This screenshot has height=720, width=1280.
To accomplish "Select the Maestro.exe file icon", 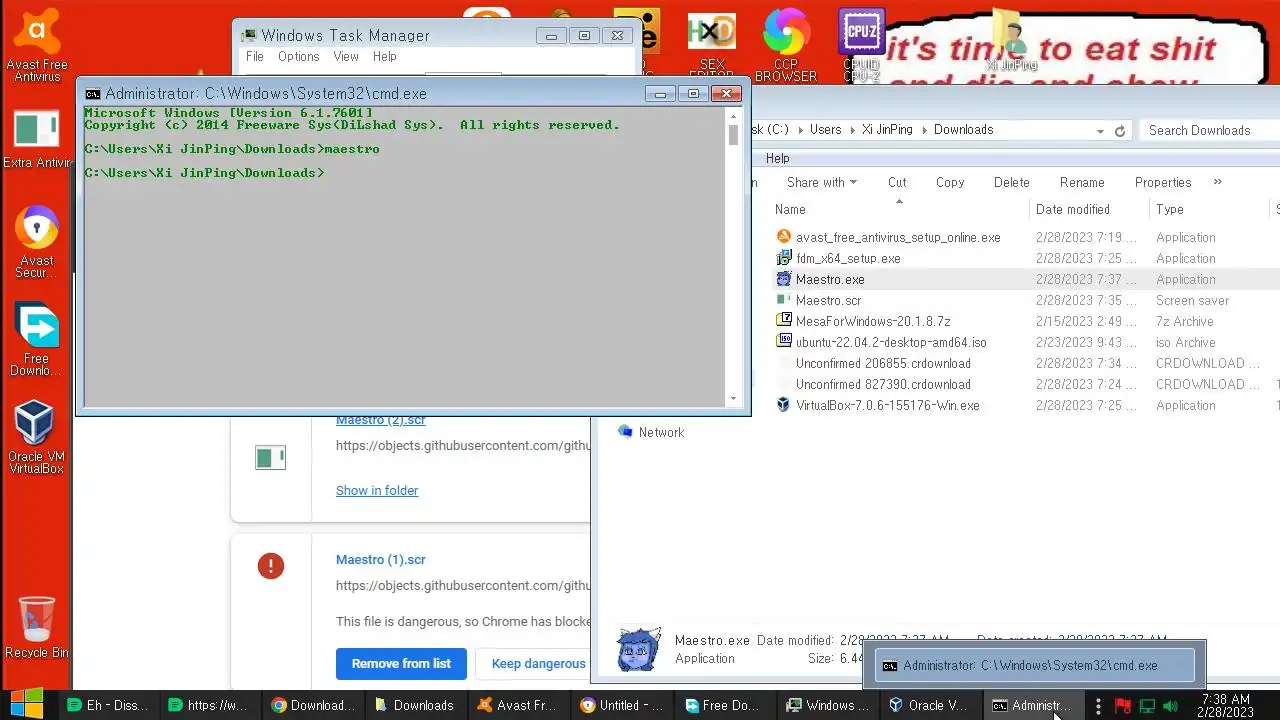I will point(784,279).
